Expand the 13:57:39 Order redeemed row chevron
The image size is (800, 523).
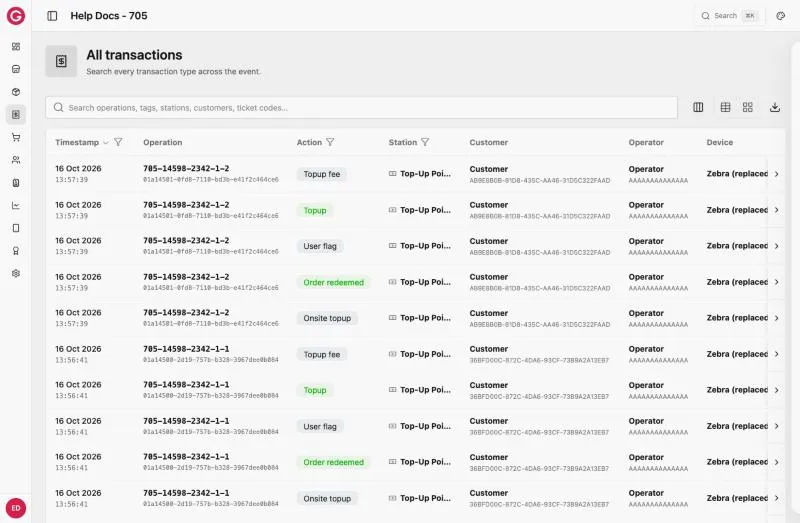(777, 282)
